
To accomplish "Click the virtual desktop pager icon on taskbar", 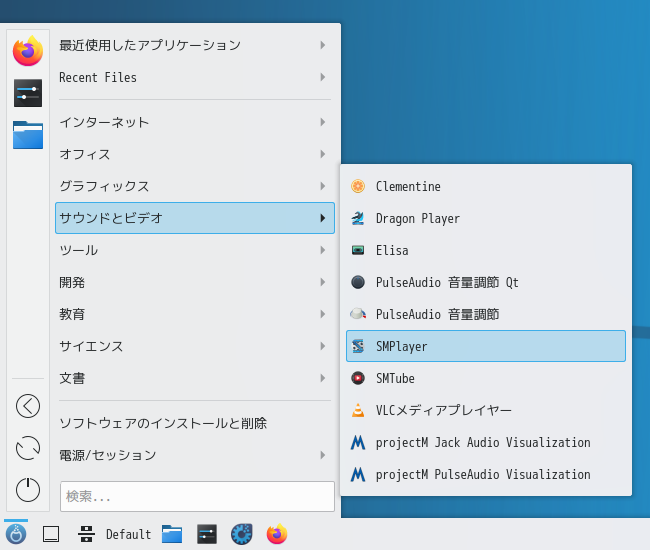I will [86, 534].
